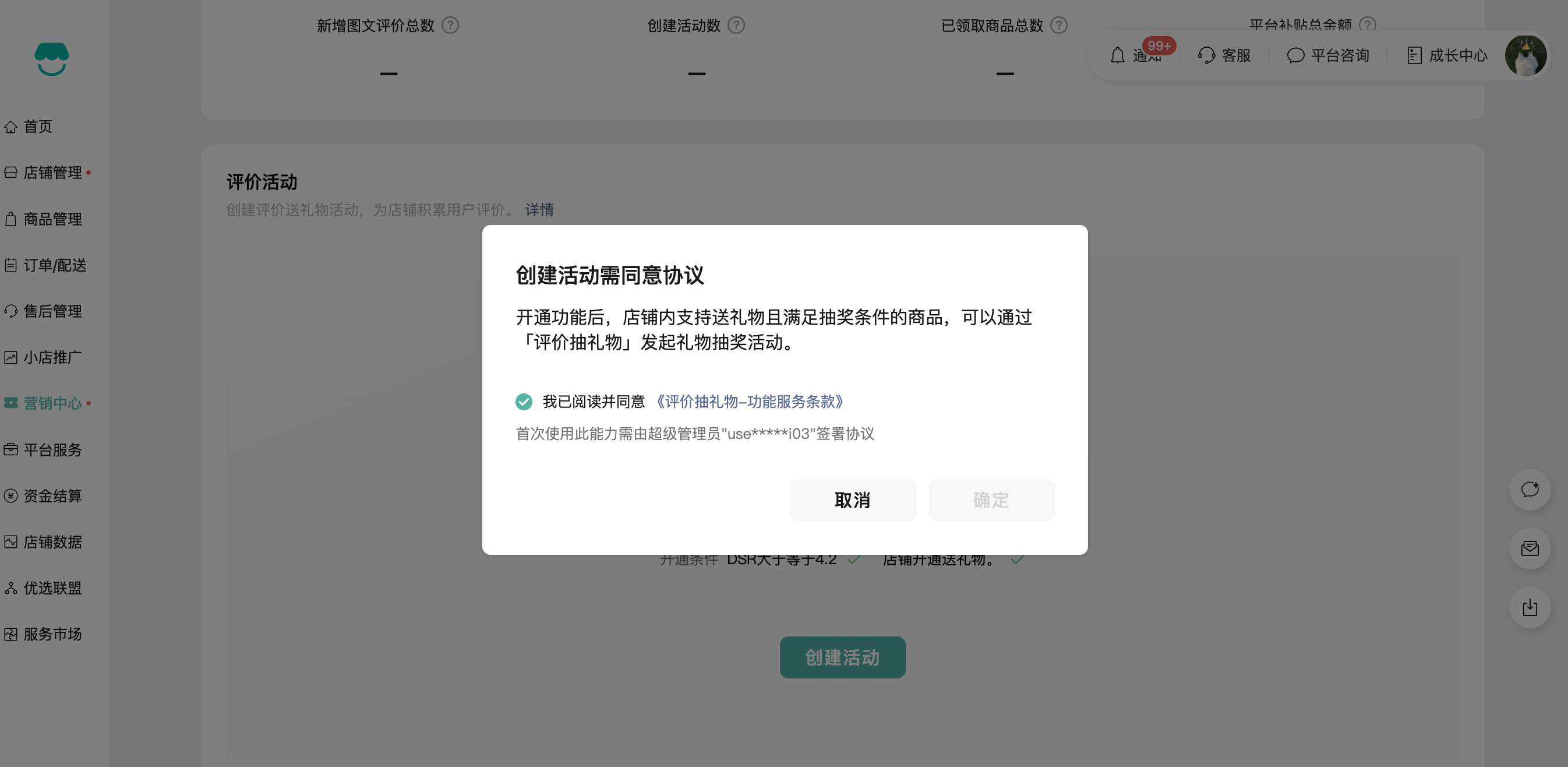Select 资金结算 in sidebar
The width and height of the screenshot is (1568, 767).
pyautogui.click(x=52, y=496)
